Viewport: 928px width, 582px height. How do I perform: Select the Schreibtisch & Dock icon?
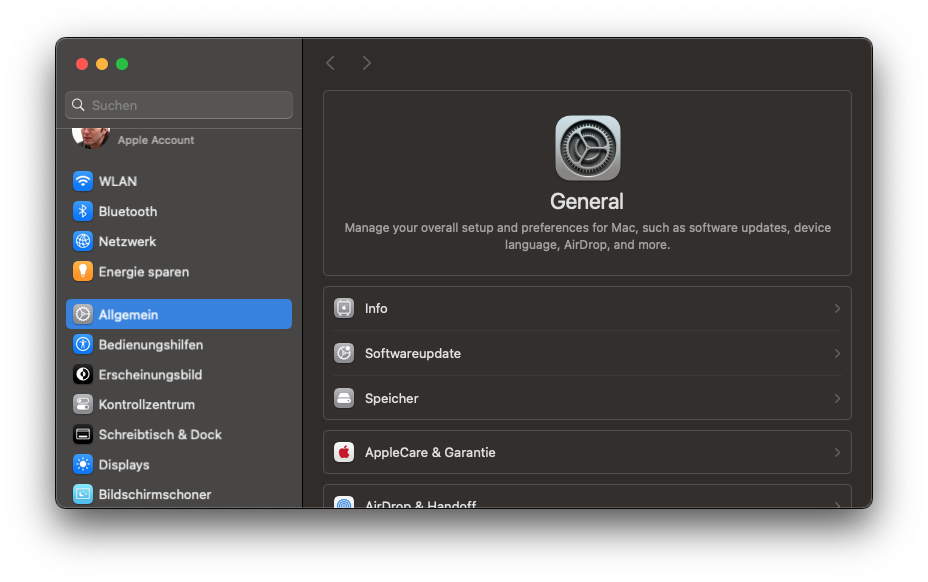[x=83, y=434]
